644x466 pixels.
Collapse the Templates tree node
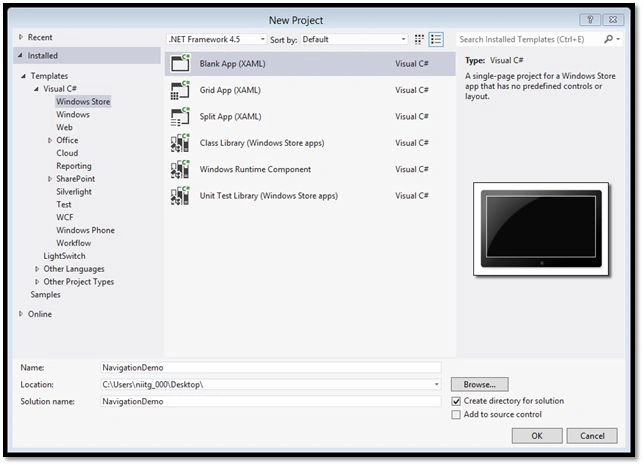(23, 76)
